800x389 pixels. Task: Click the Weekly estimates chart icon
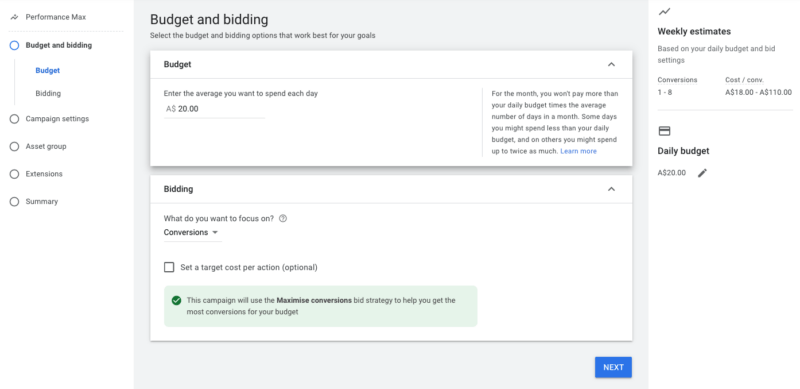(x=664, y=12)
